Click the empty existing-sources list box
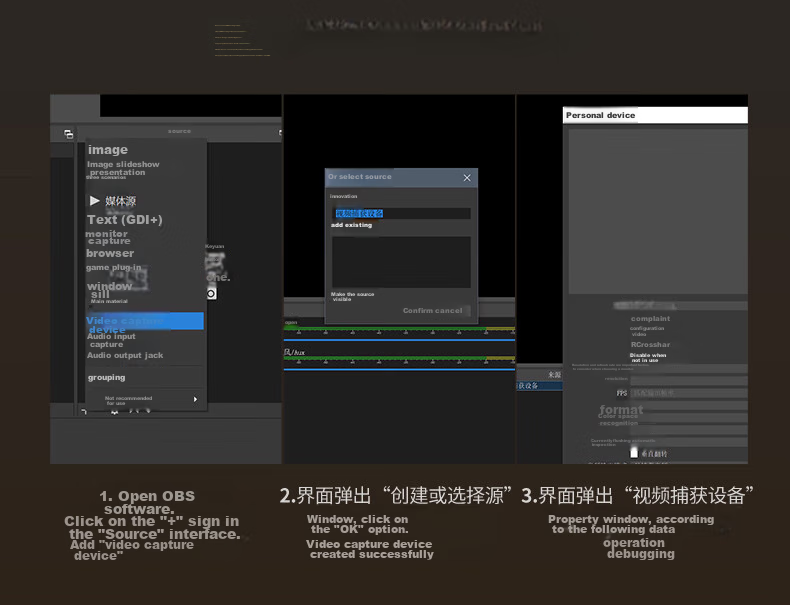790x605 pixels. [x=401, y=262]
